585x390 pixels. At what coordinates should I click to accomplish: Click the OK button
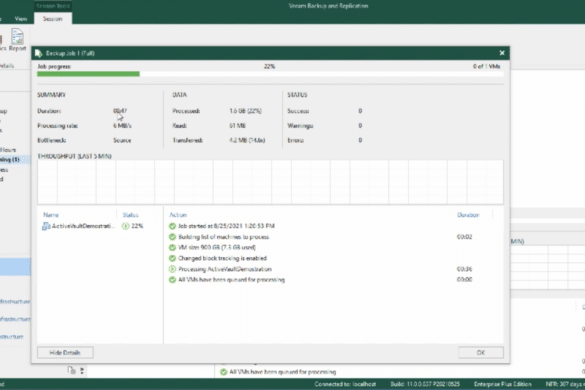(x=481, y=353)
